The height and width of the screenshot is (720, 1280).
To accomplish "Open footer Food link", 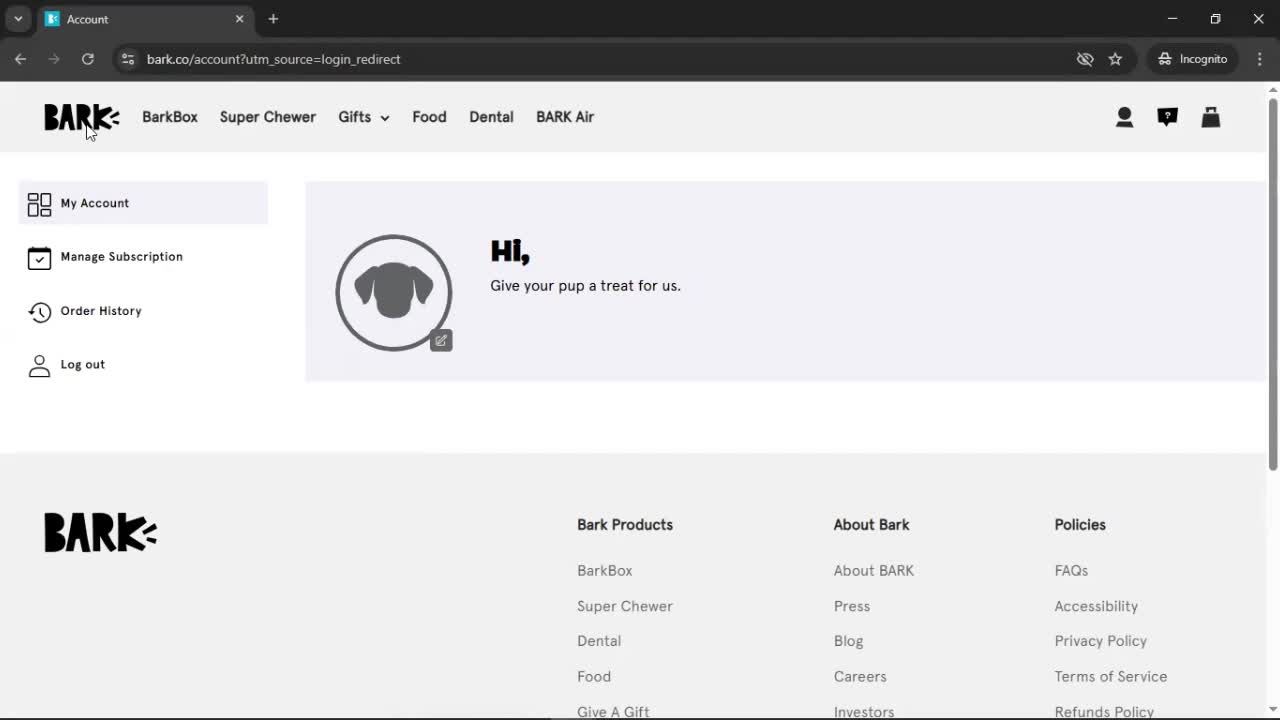I will [x=594, y=677].
